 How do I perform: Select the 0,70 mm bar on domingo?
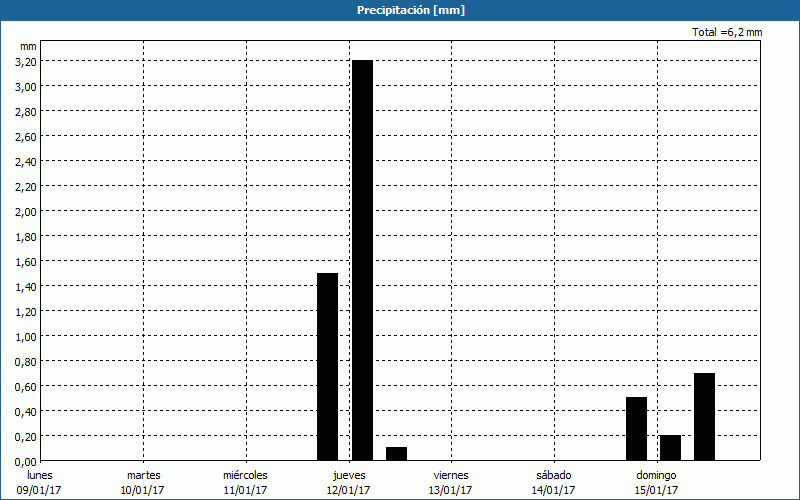tap(704, 417)
